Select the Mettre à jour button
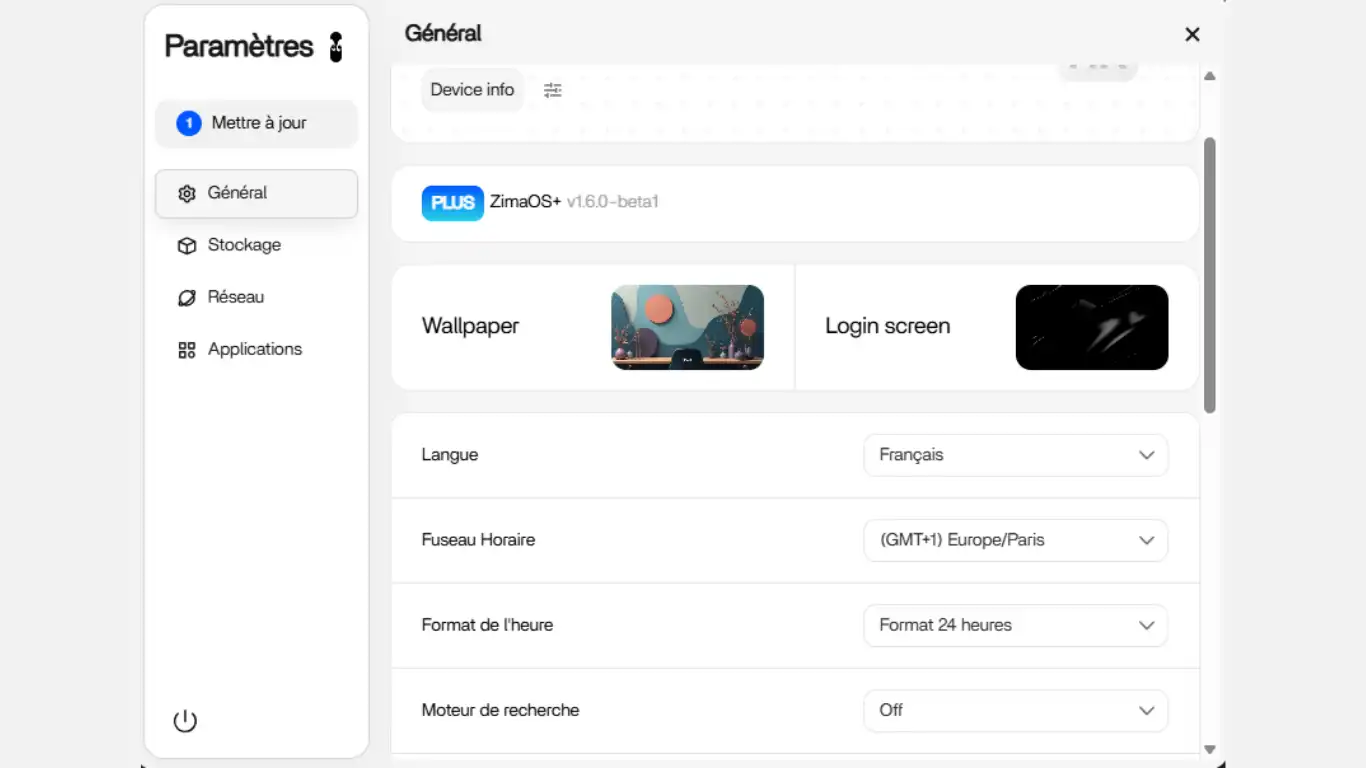1366x768 pixels. tap(257, 123)
